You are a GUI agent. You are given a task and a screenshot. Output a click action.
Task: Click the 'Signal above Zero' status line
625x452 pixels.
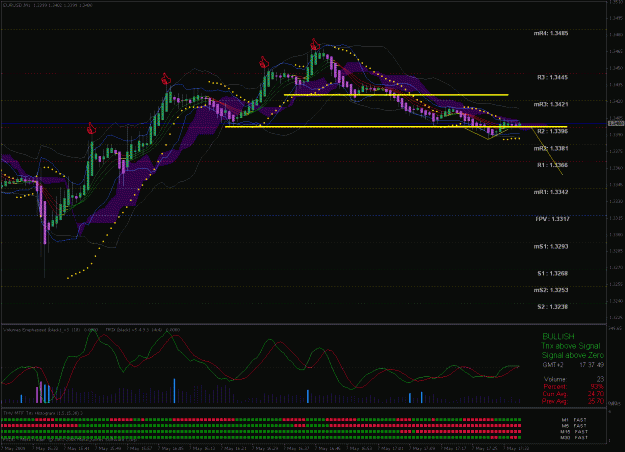click(x=572, y=355)
